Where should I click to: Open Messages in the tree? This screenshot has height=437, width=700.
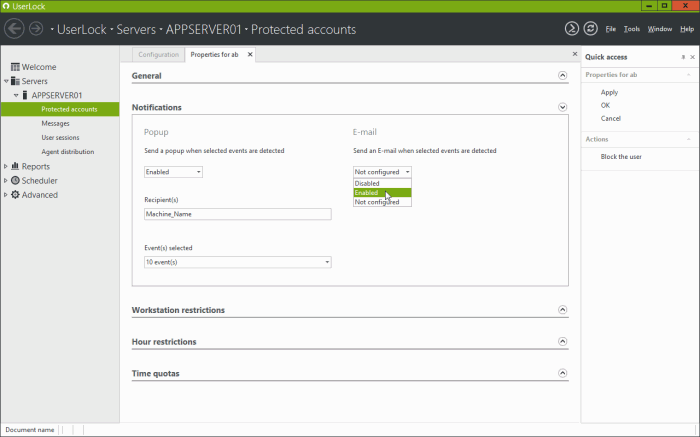[x=55, y=123]
